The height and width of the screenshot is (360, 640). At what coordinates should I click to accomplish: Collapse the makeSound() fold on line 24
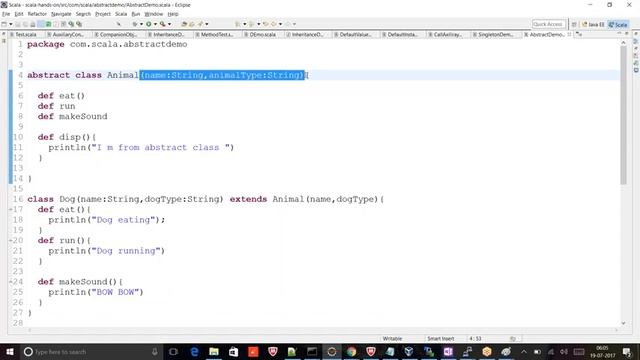11,282
